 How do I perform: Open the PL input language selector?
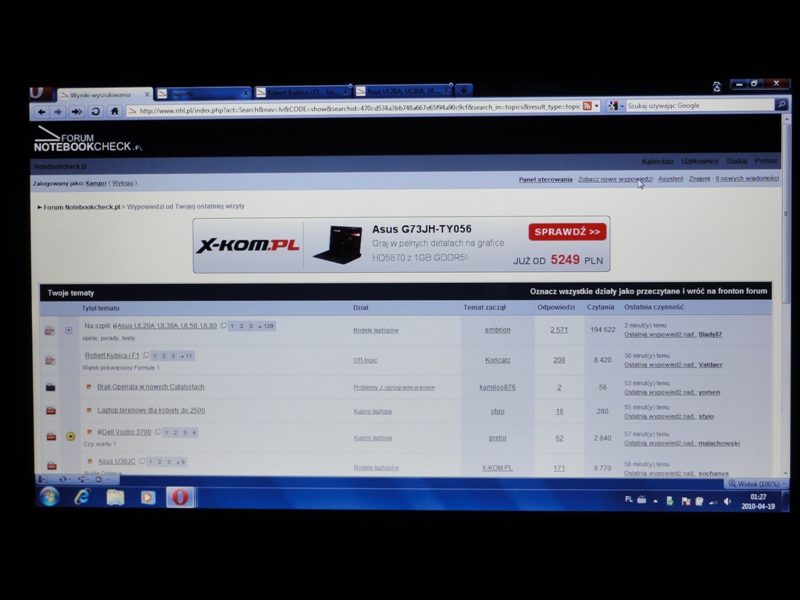(x=629, y=499)
